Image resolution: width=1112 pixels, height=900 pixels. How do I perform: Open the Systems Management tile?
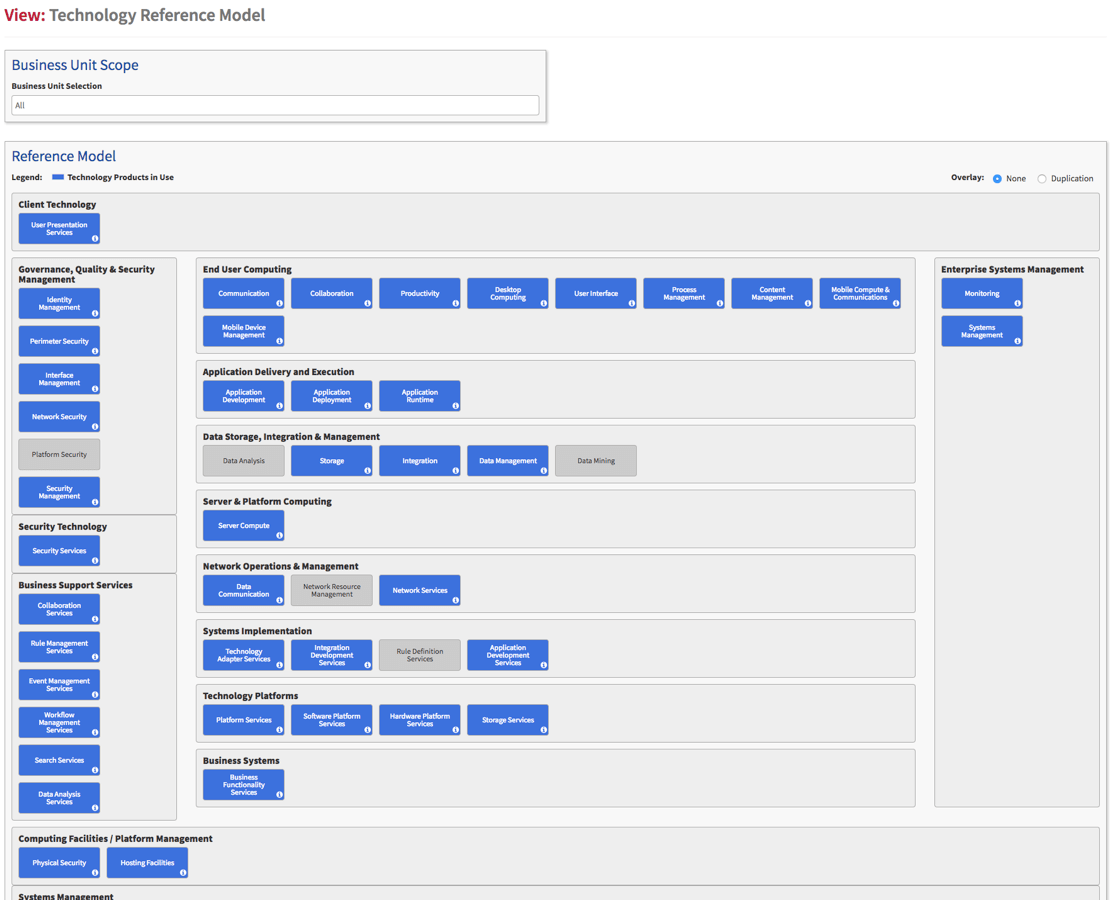981,331
